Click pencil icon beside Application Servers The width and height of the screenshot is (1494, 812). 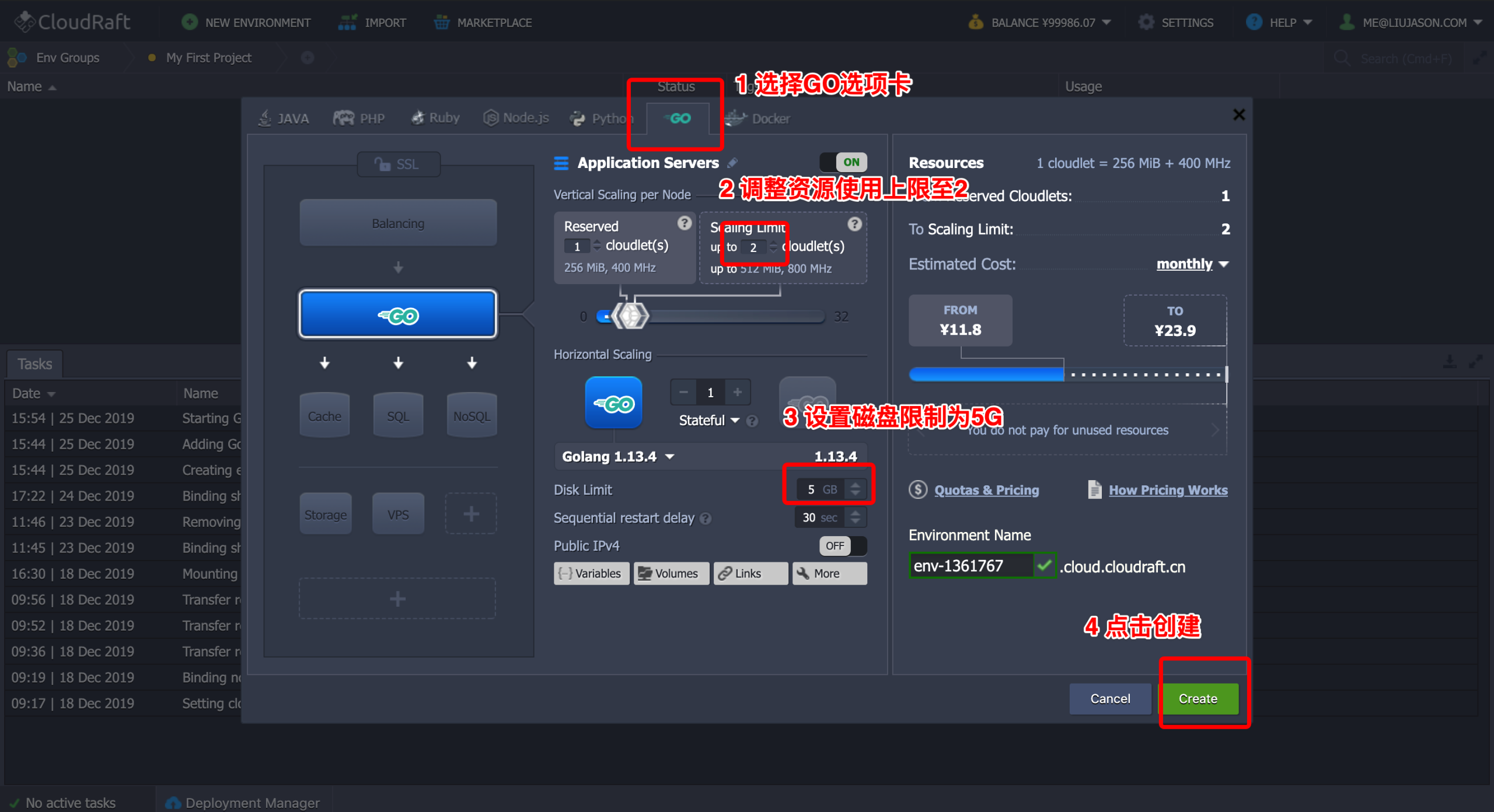(733, 163)
